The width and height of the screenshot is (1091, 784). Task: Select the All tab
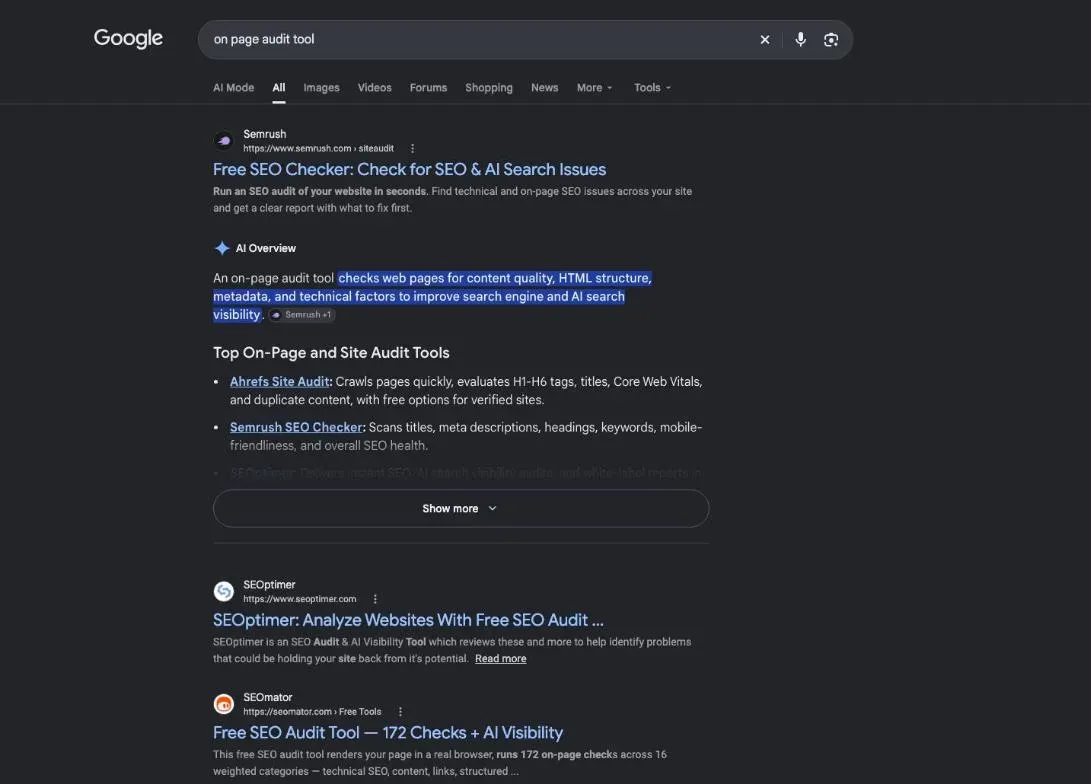(x=278, y=88)
